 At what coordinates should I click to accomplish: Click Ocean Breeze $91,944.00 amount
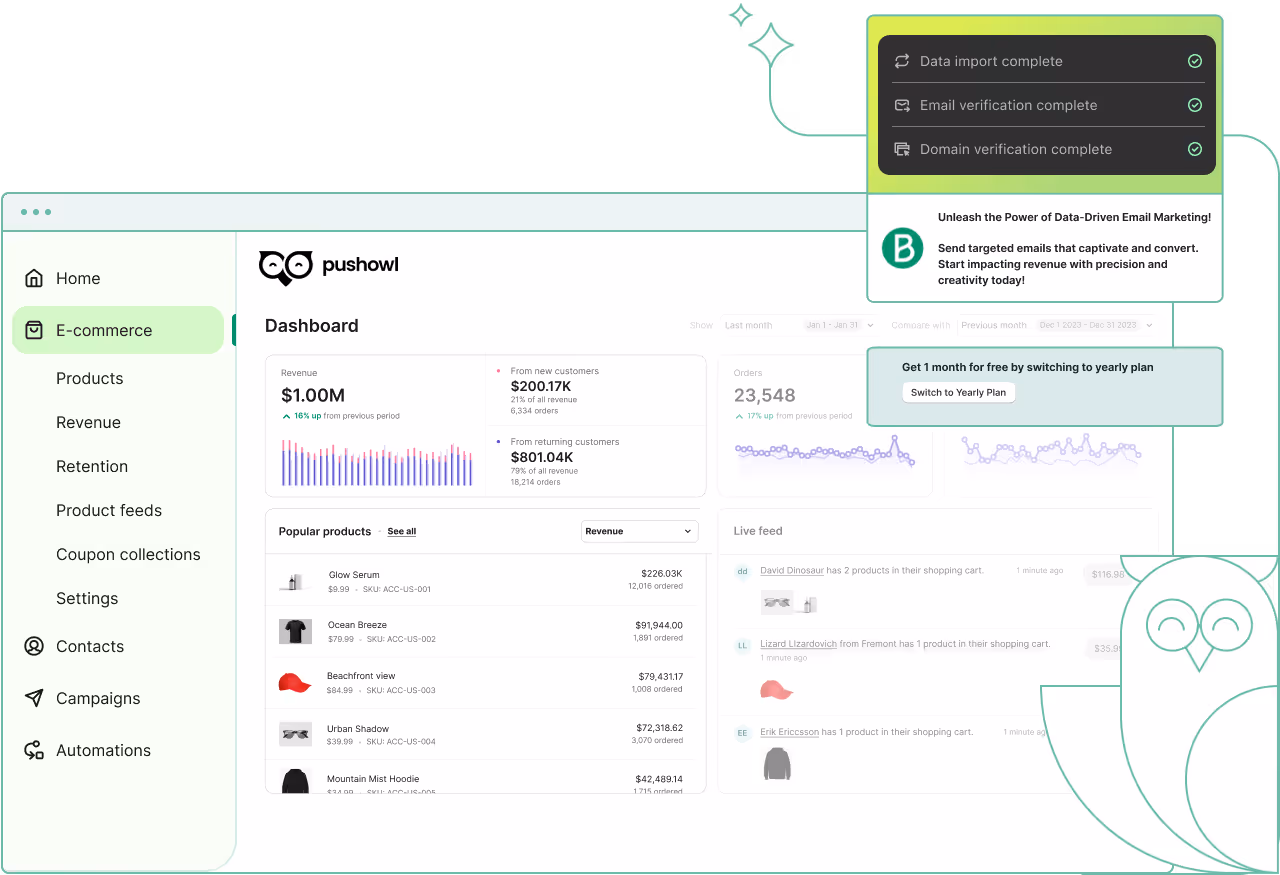tap(659, 625)
